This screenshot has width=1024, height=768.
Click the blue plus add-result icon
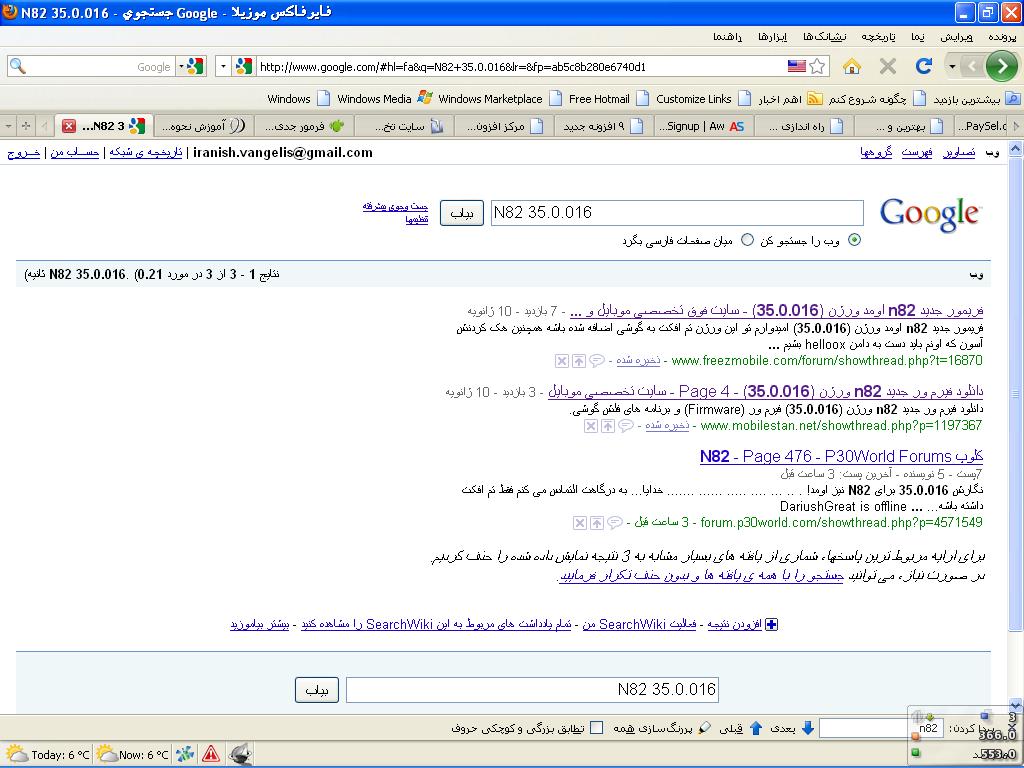pyautogui.click(x=771, y=624)
